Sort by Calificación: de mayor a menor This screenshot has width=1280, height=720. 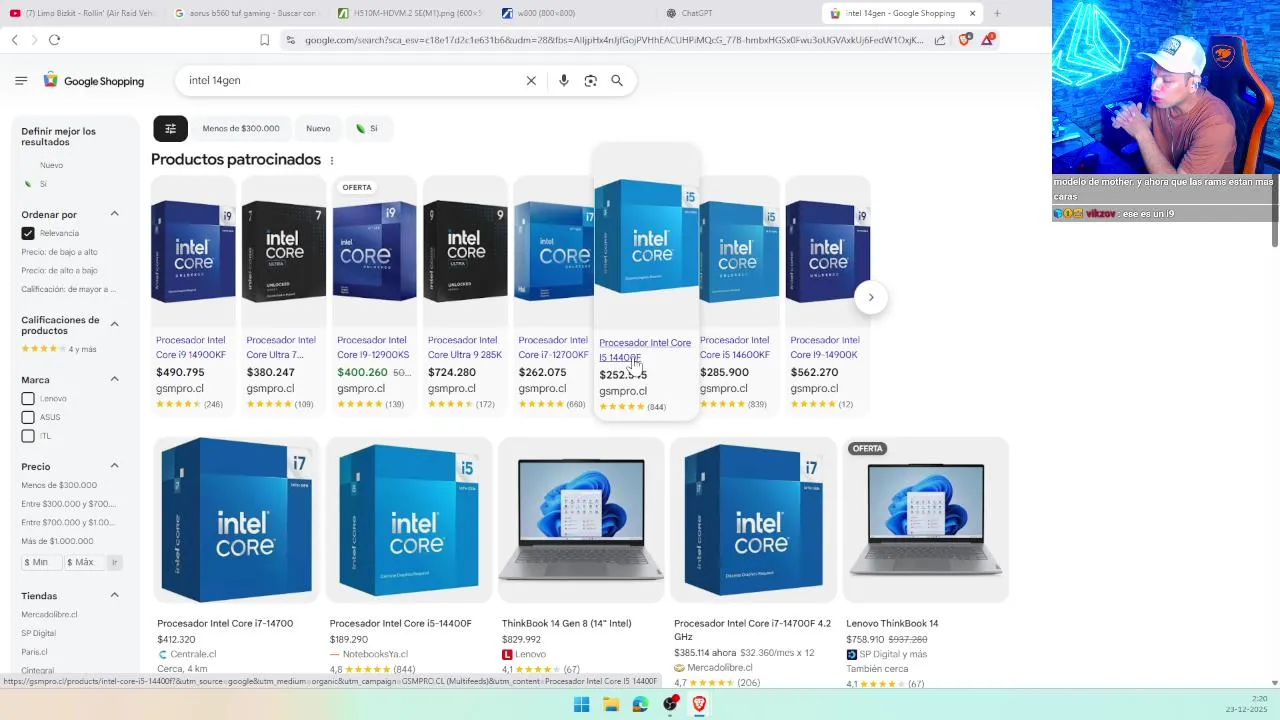coord(68,289)
